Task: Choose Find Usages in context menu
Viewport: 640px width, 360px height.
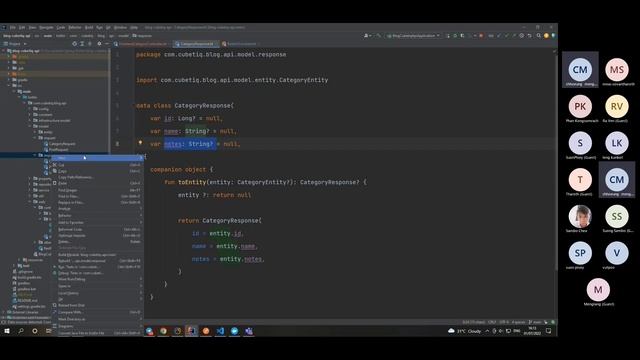Action: [98, 190]
